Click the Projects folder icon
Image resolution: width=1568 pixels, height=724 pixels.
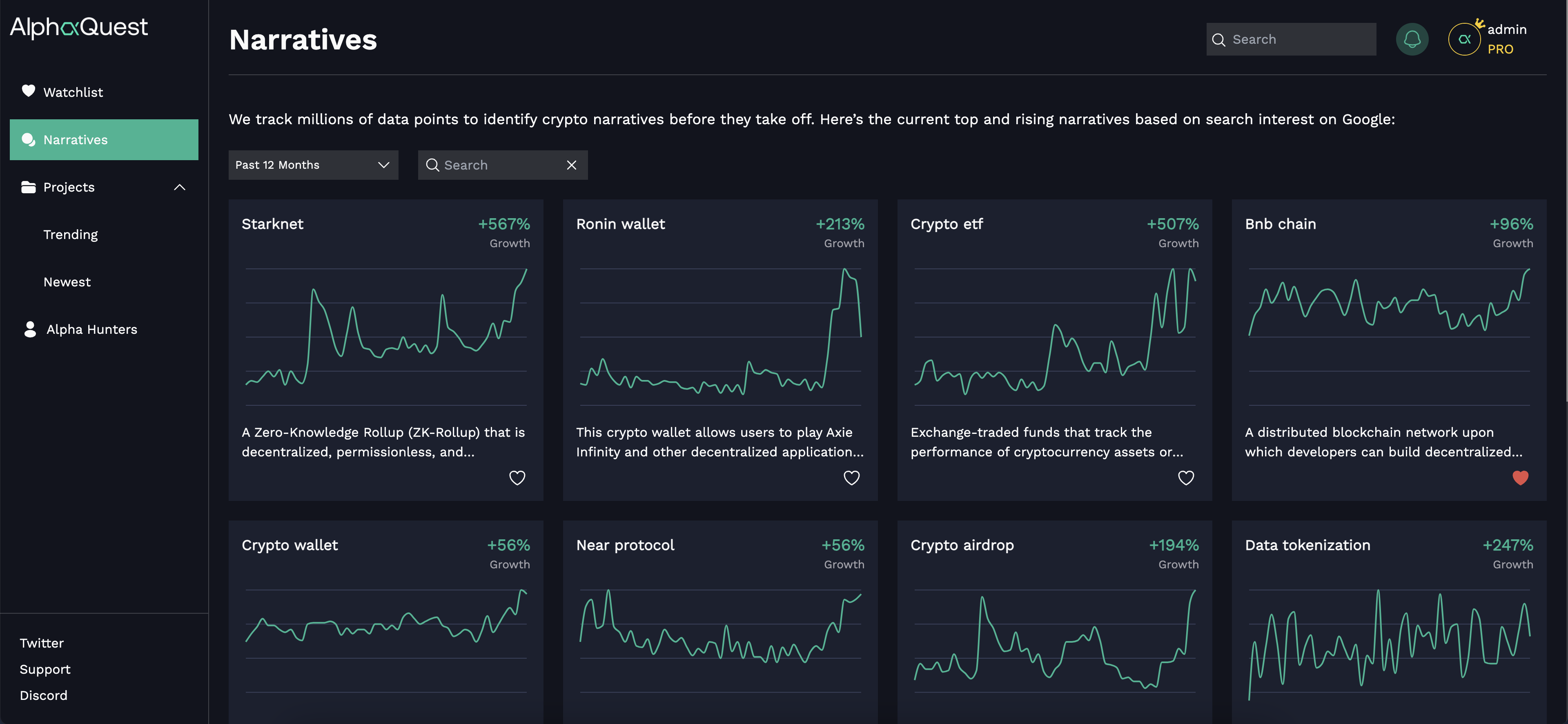(28, 187)
